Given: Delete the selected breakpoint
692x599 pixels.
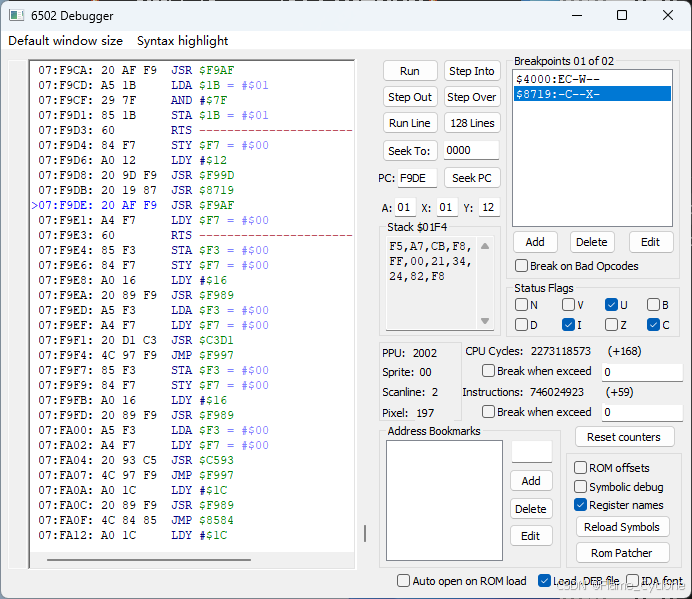Looking at the screenshot, I should coord(591,242).
